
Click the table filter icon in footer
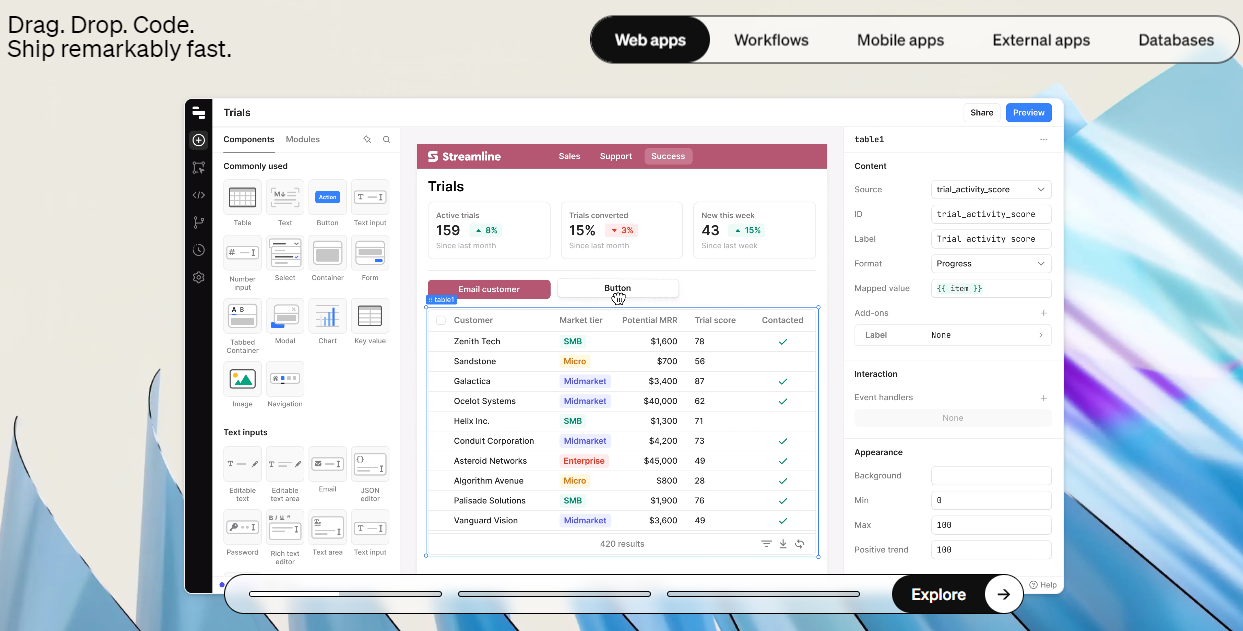click(766, 544)
